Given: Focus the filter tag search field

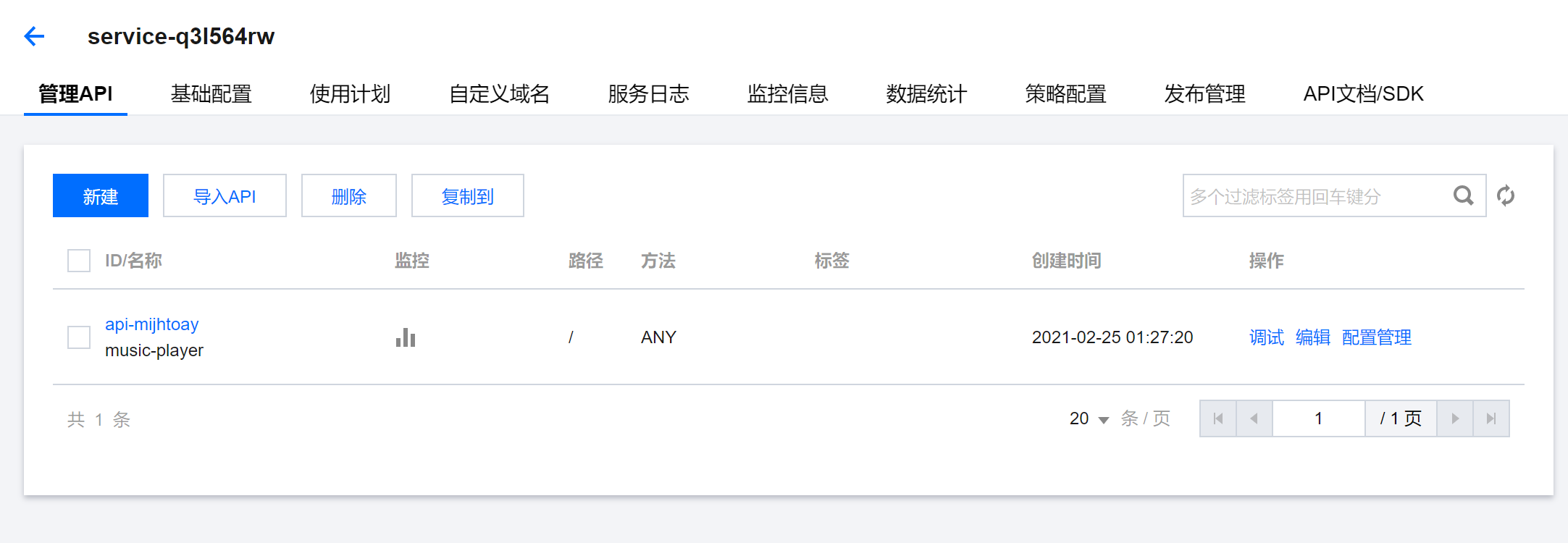Looking at the screenshot, I should [x=1315, y=195].
